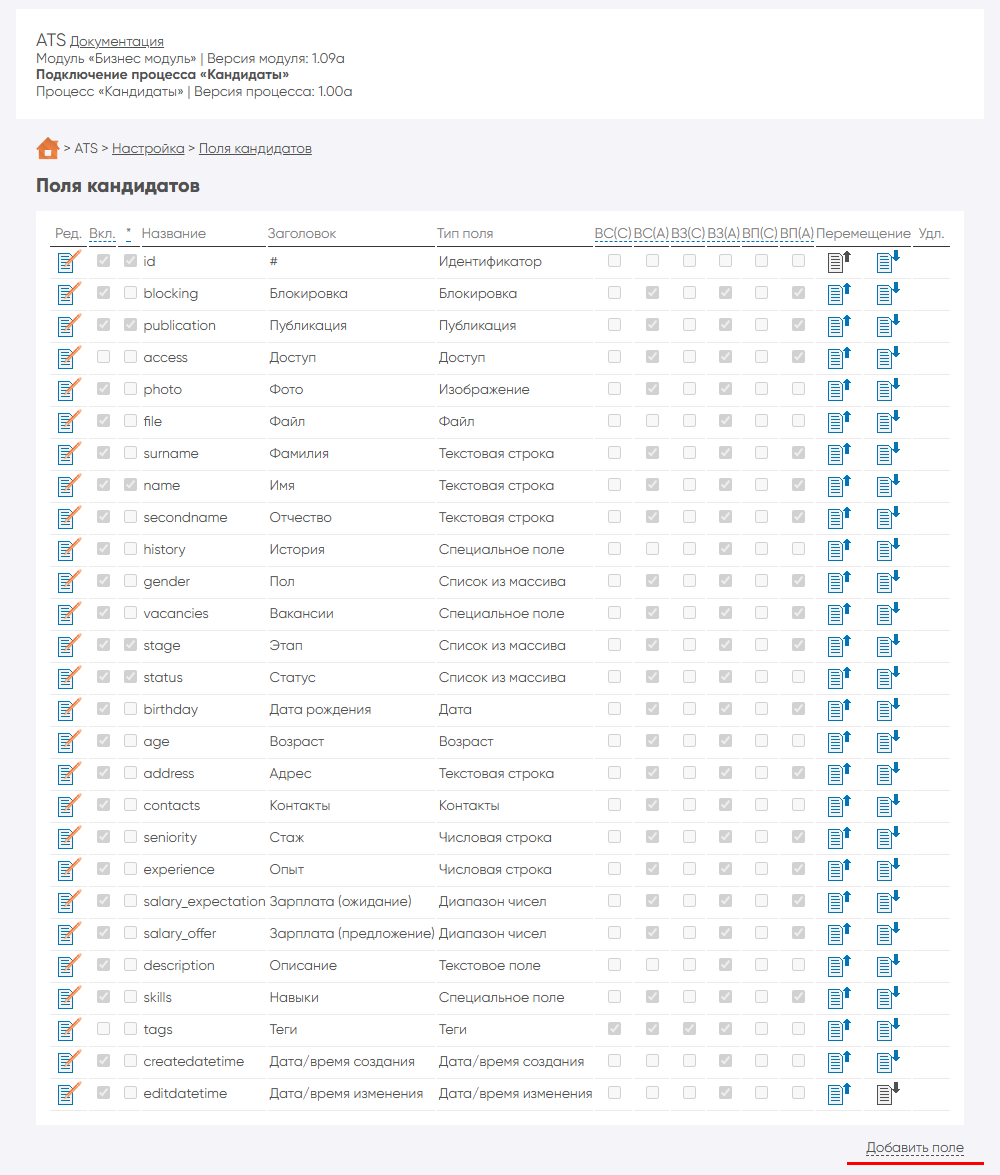Viewport: 1000px width, 1175px height.
Task: Edit the photo field row
Action: pyautogui.click(x=68, y=390)
